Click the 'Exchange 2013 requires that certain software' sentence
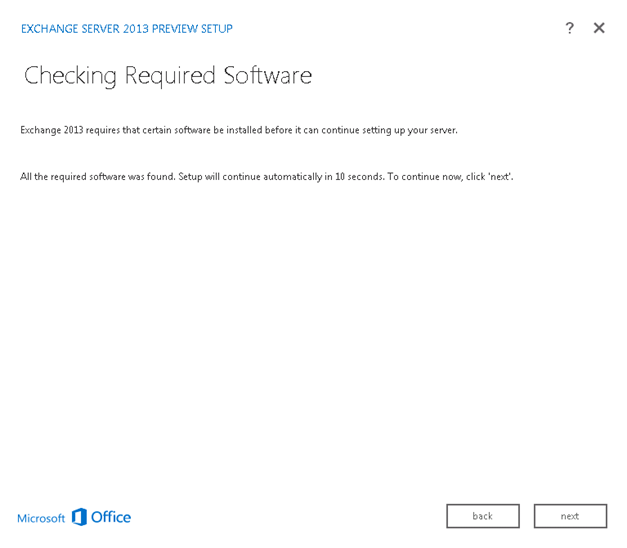 tap(239, 130)
